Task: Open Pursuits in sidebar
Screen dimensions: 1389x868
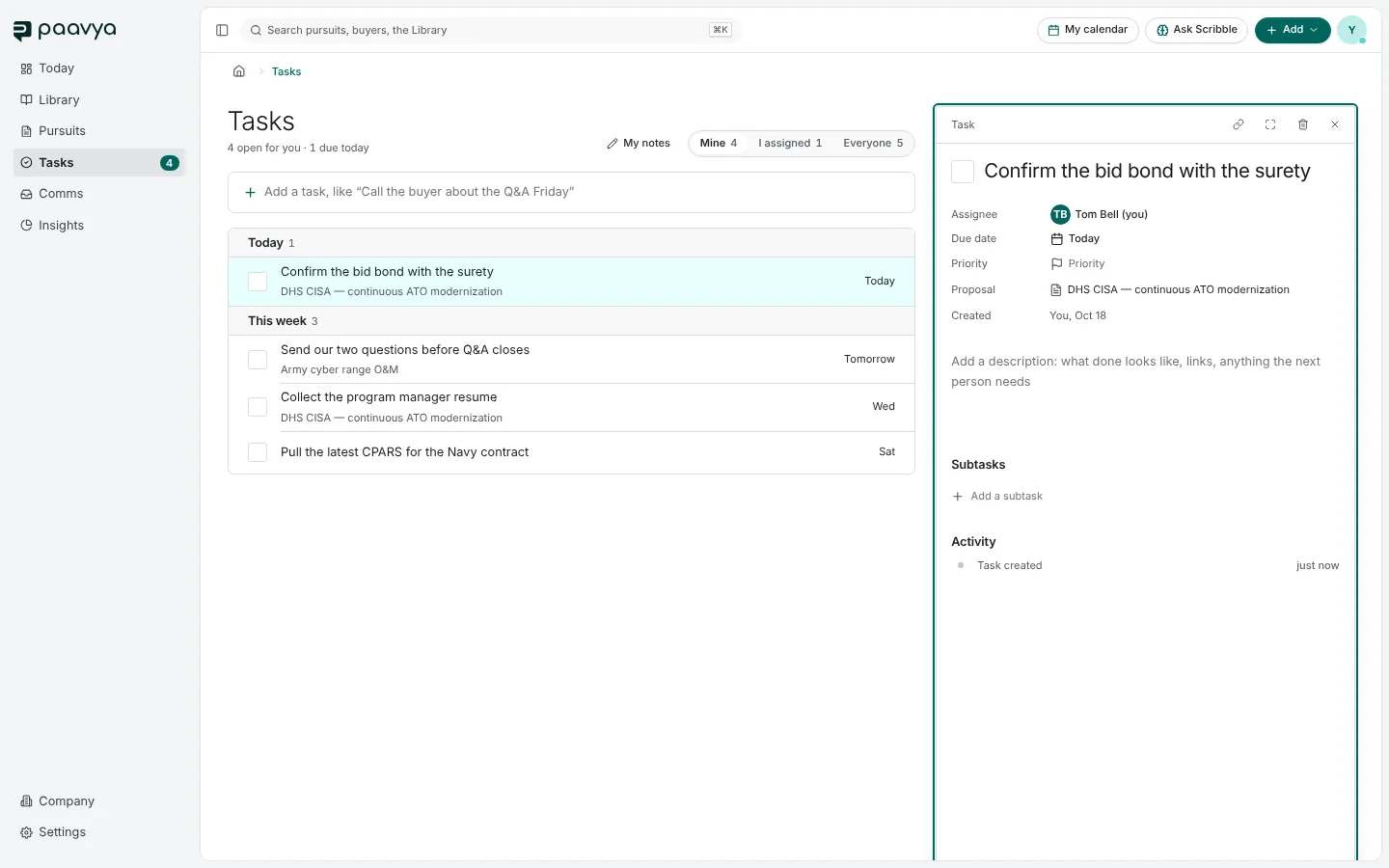Action: [99, 131]
